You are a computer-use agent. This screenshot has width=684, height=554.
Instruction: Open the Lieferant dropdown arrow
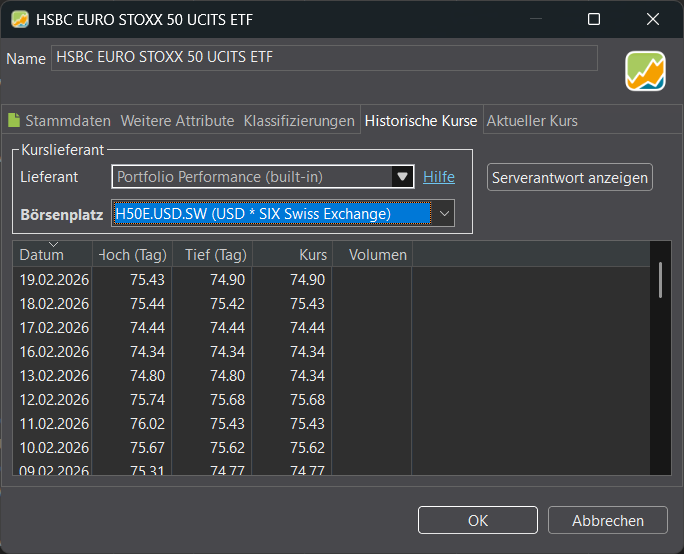pyautogui.click(x=403, y=178)
